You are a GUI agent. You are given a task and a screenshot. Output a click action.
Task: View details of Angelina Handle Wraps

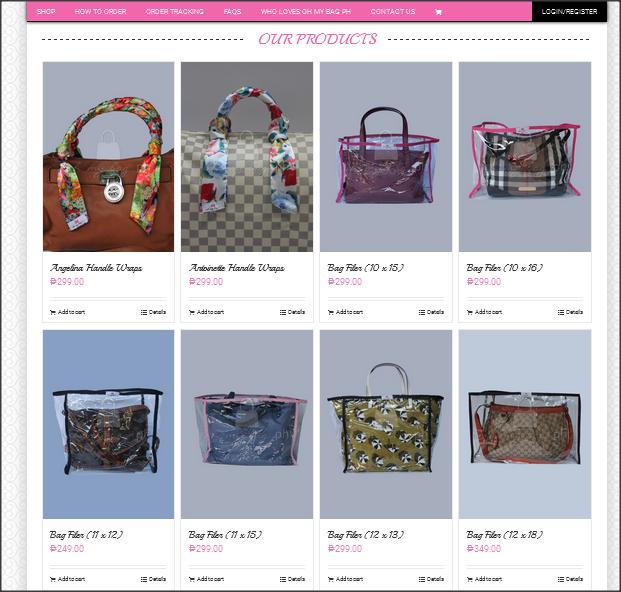[x=153, y=312]
